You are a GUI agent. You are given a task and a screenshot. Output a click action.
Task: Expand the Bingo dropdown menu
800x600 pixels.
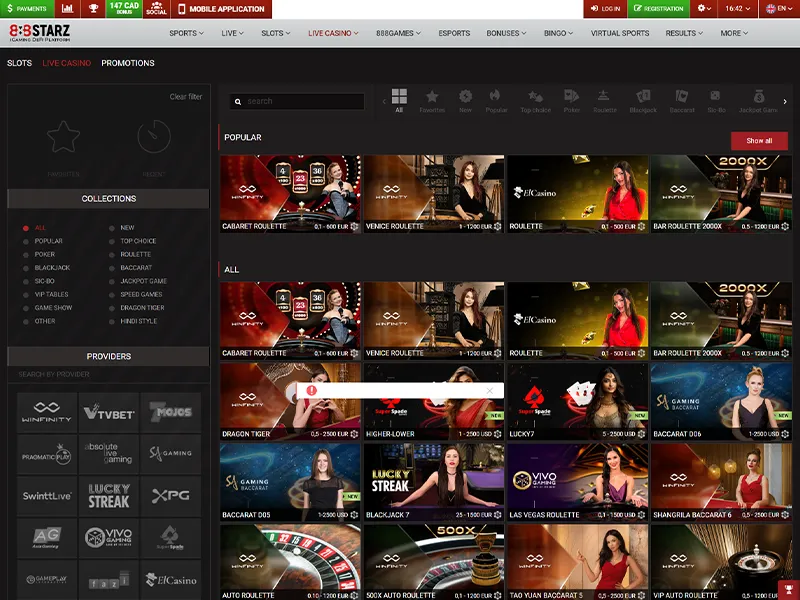558,33
